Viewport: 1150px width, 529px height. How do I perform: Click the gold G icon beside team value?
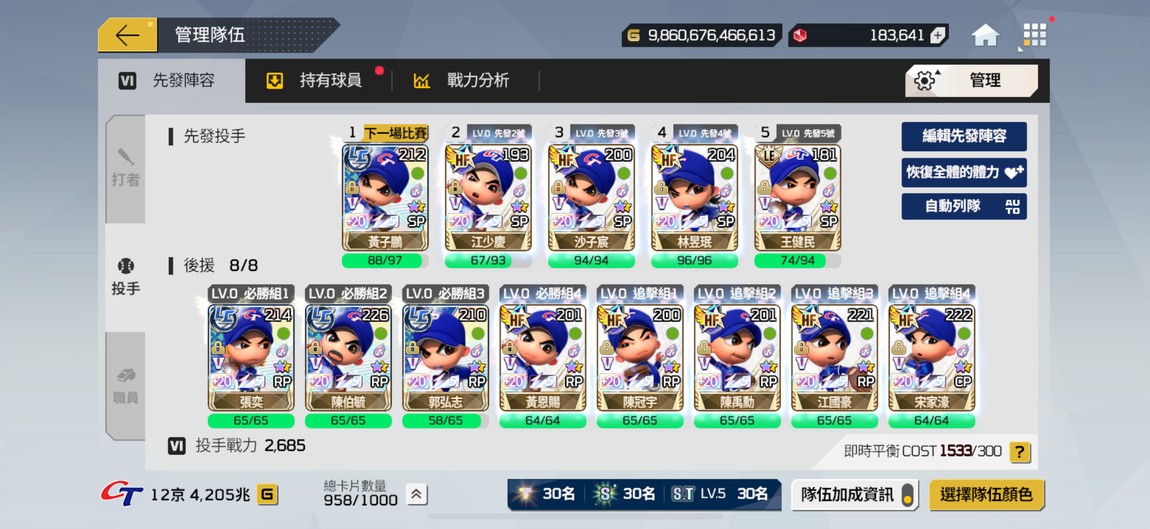pyautogui.click(x=268, y=495)
